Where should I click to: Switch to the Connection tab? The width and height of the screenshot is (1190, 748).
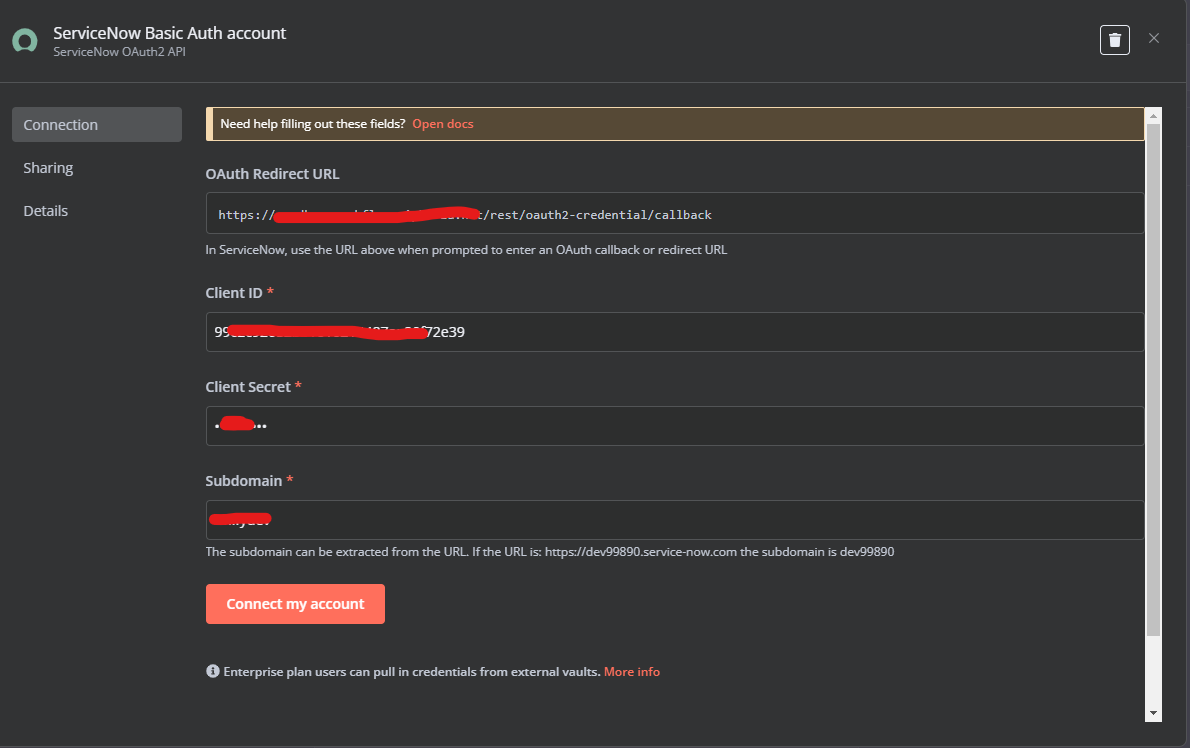point(97,124)
